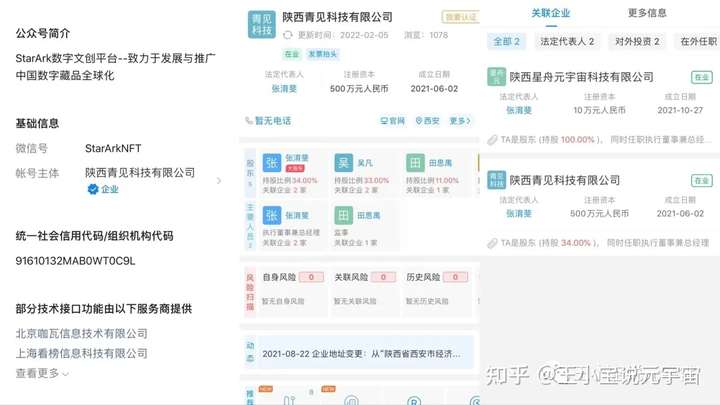This screenshot has width=720, height=405.
Task: Tap 上海看榜信息科技有限公司
Action: pos(82,353)
